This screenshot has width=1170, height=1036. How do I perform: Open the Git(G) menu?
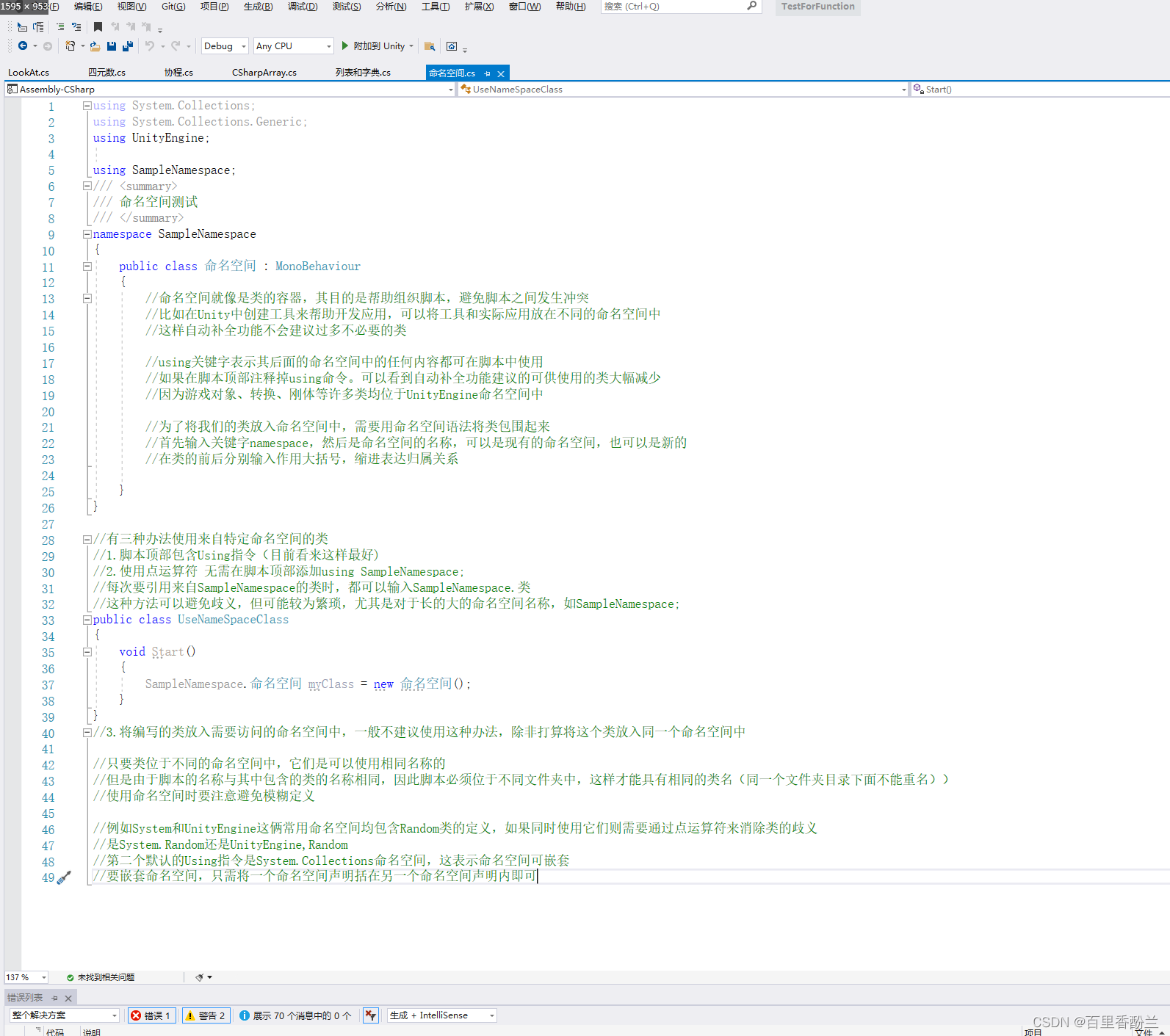coord(173,6)
